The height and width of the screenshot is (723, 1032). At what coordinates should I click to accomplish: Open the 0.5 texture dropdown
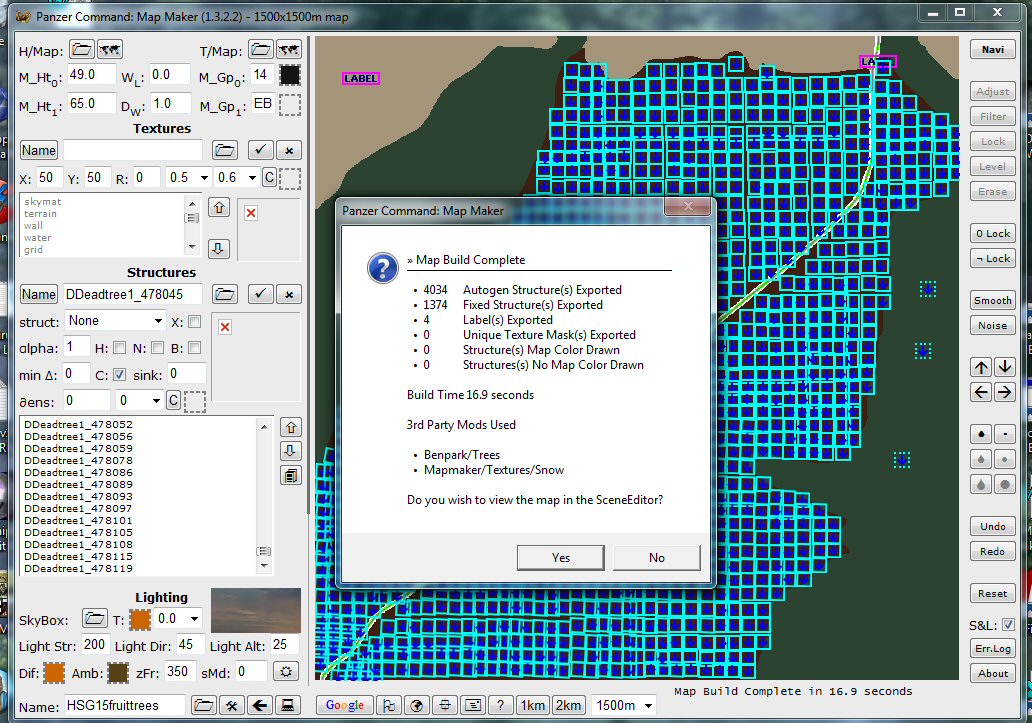pos(205,178)
